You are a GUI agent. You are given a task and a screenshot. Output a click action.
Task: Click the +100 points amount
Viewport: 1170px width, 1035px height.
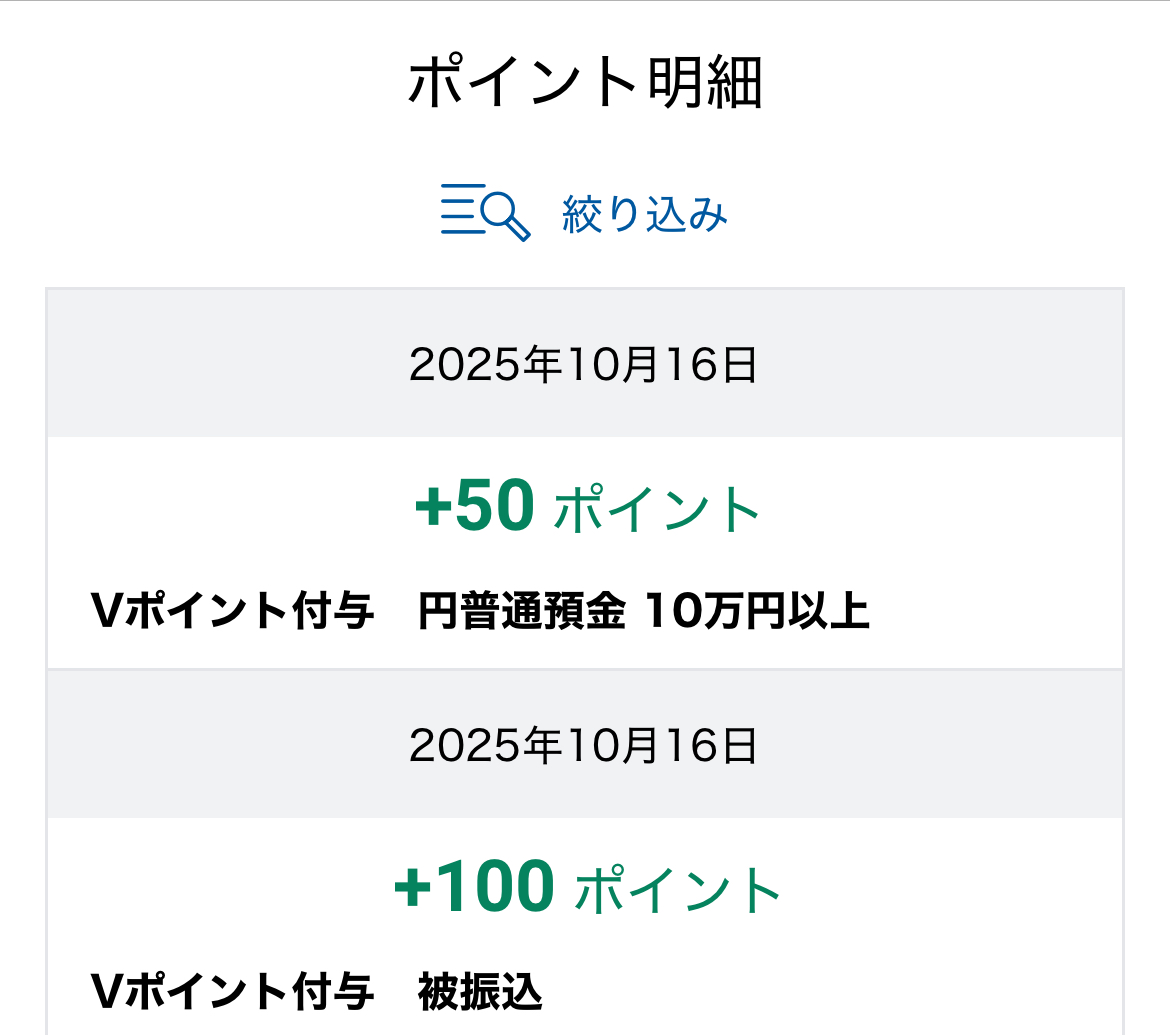[474, 887]
